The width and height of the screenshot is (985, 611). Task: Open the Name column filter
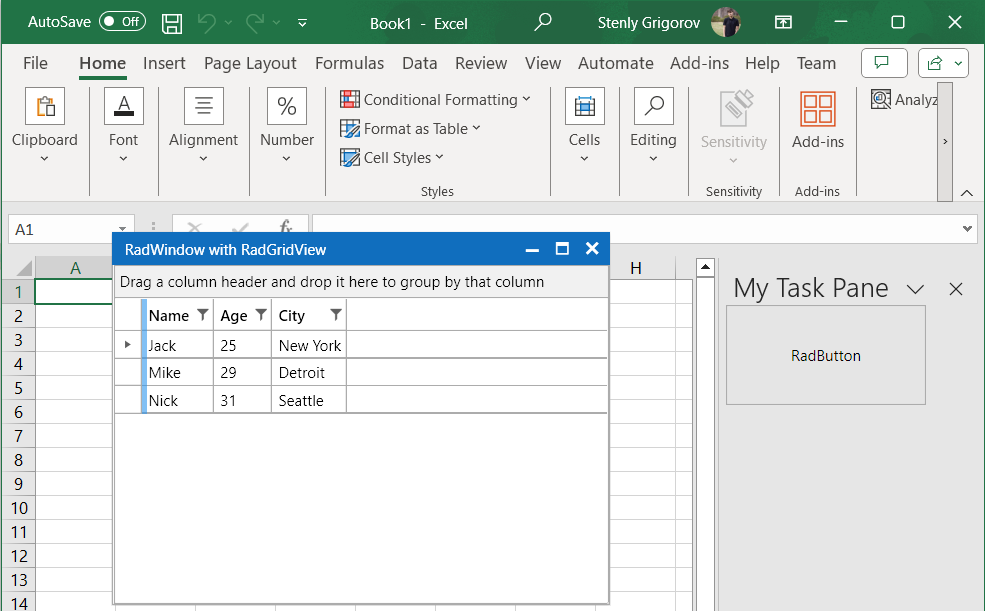coord(203,315)
